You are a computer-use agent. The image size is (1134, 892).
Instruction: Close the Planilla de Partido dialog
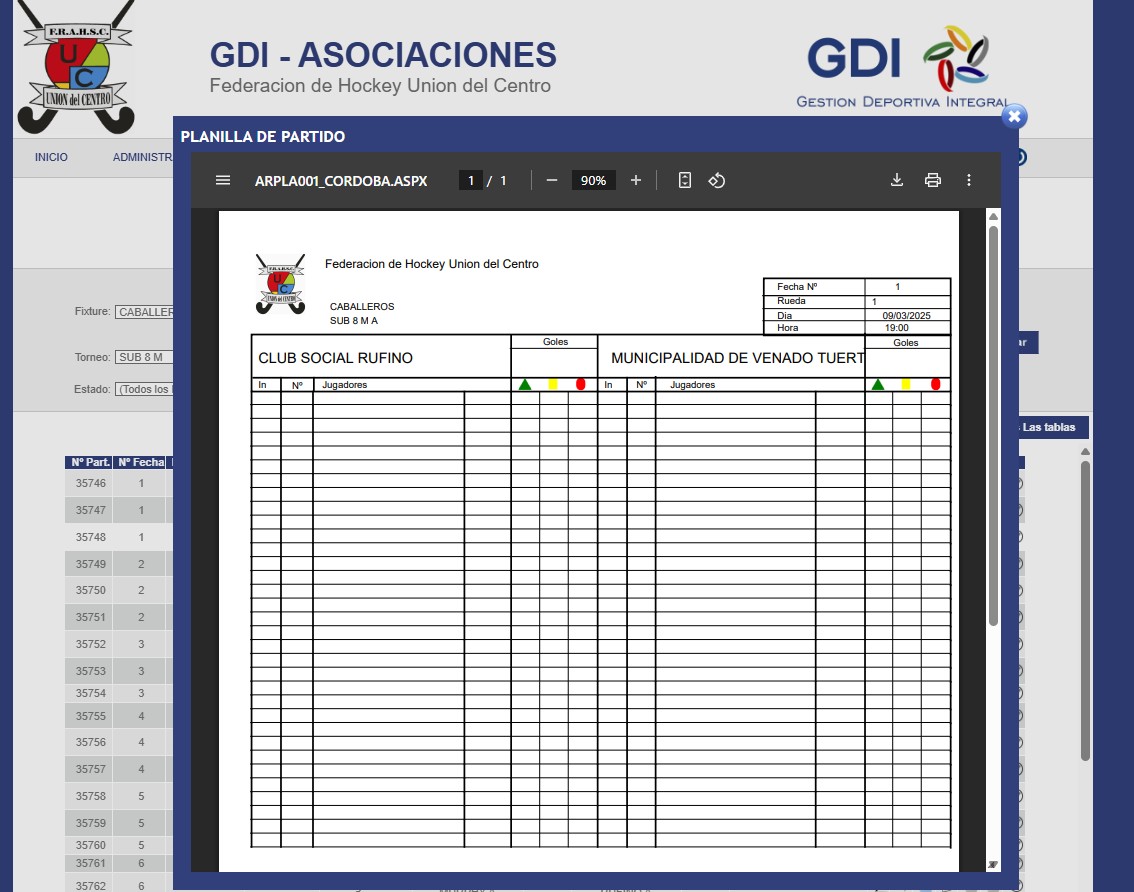pos(1014,116)
